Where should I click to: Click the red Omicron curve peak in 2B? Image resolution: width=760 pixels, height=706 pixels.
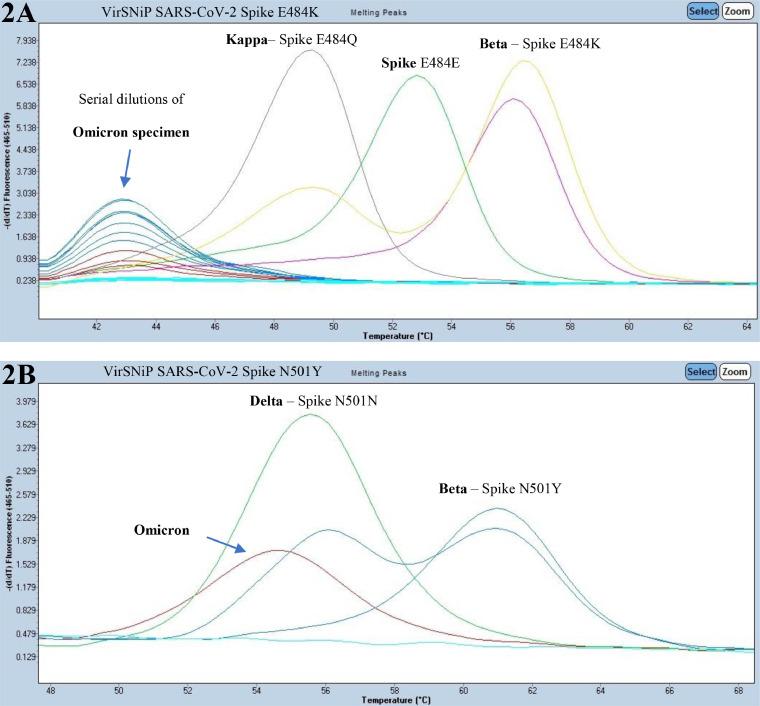tap(275, 551)
